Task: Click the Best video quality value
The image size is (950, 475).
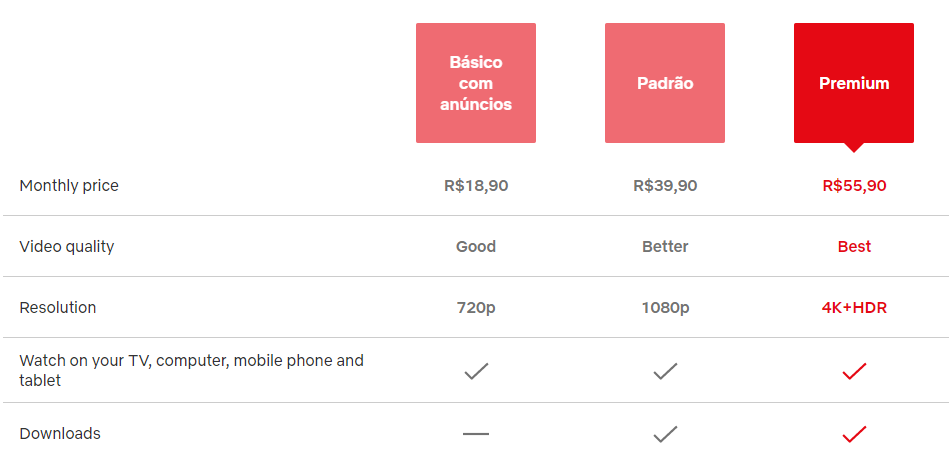Action: tap(854, 247)
